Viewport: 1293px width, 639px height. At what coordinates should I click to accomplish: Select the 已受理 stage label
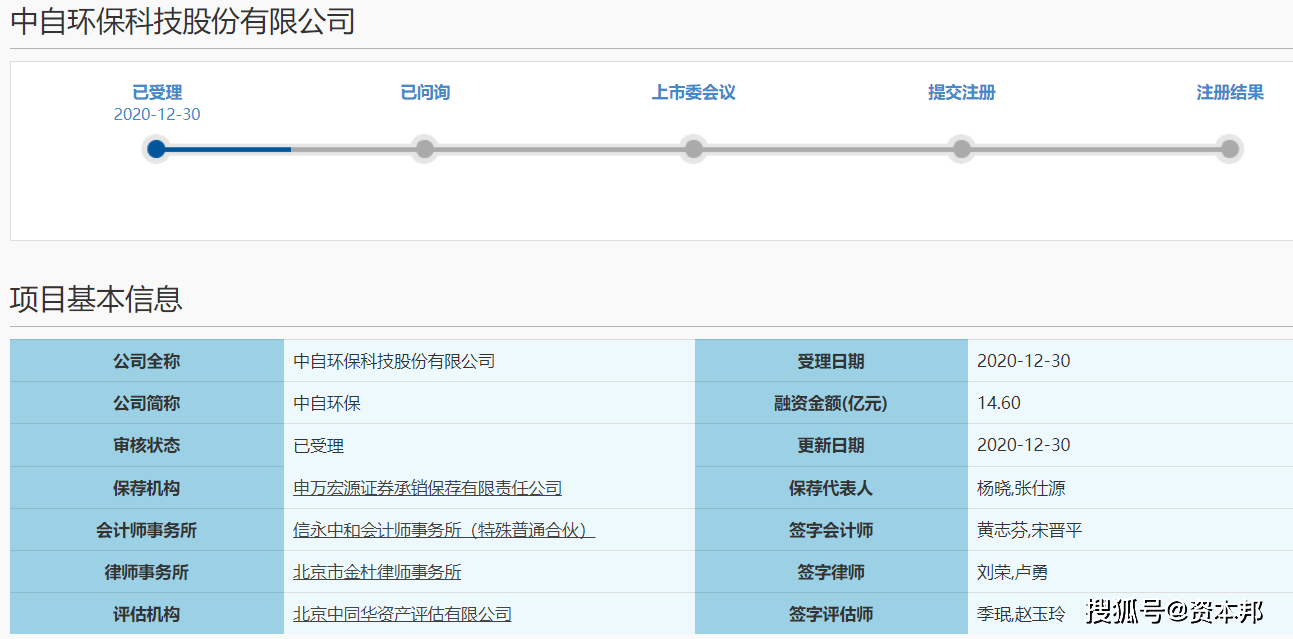(157, 93)
